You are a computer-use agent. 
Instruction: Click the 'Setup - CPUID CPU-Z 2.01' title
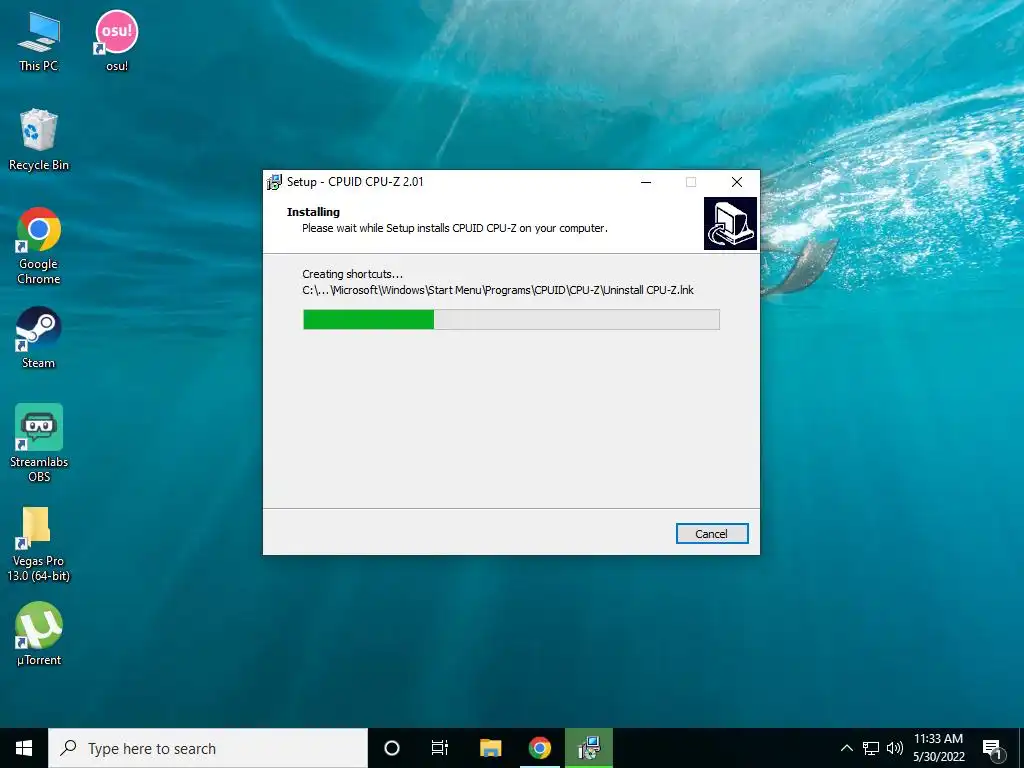355,182
